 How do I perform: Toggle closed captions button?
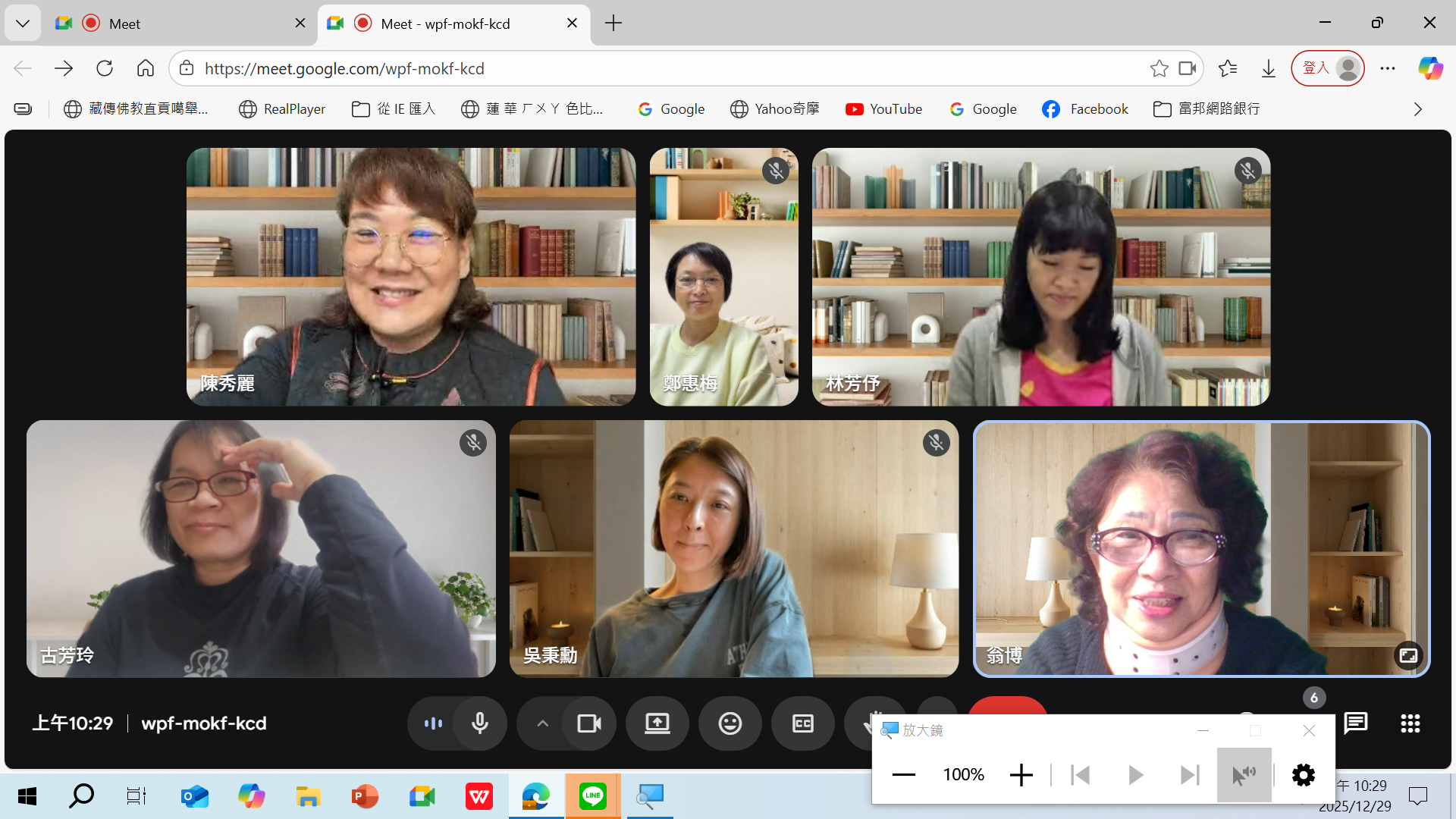pyautogui.click(x=802, y=723)
